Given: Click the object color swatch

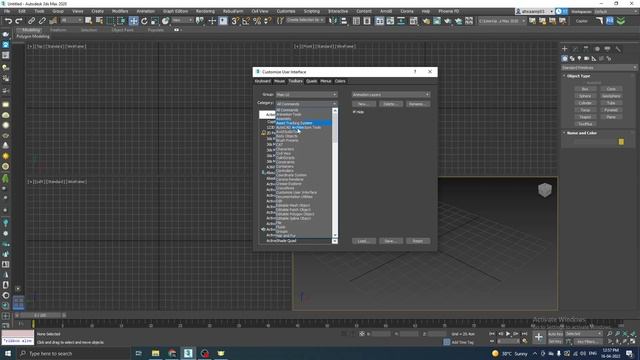Looking at the screenshot, I should 621,142.
